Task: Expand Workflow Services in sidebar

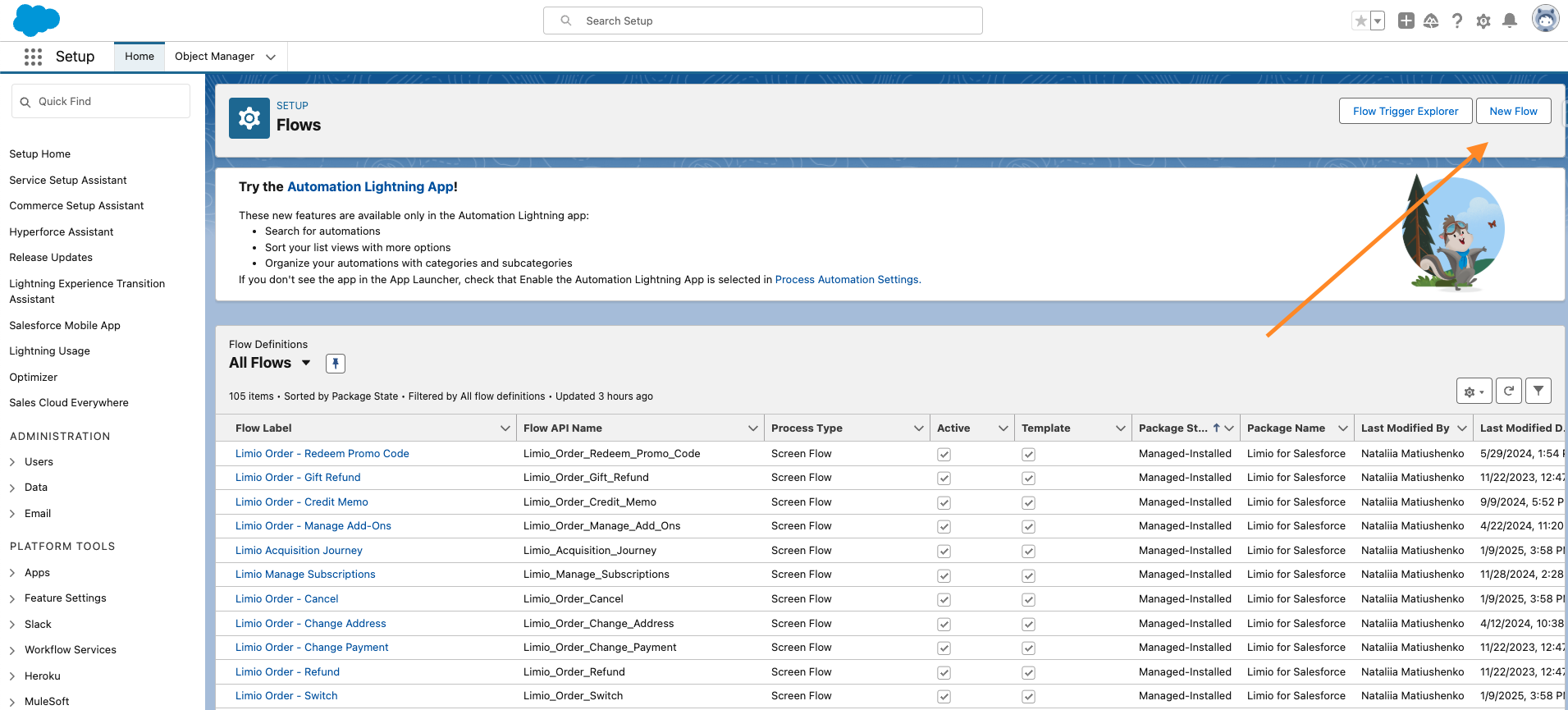Action: click(x=12, y=650)
